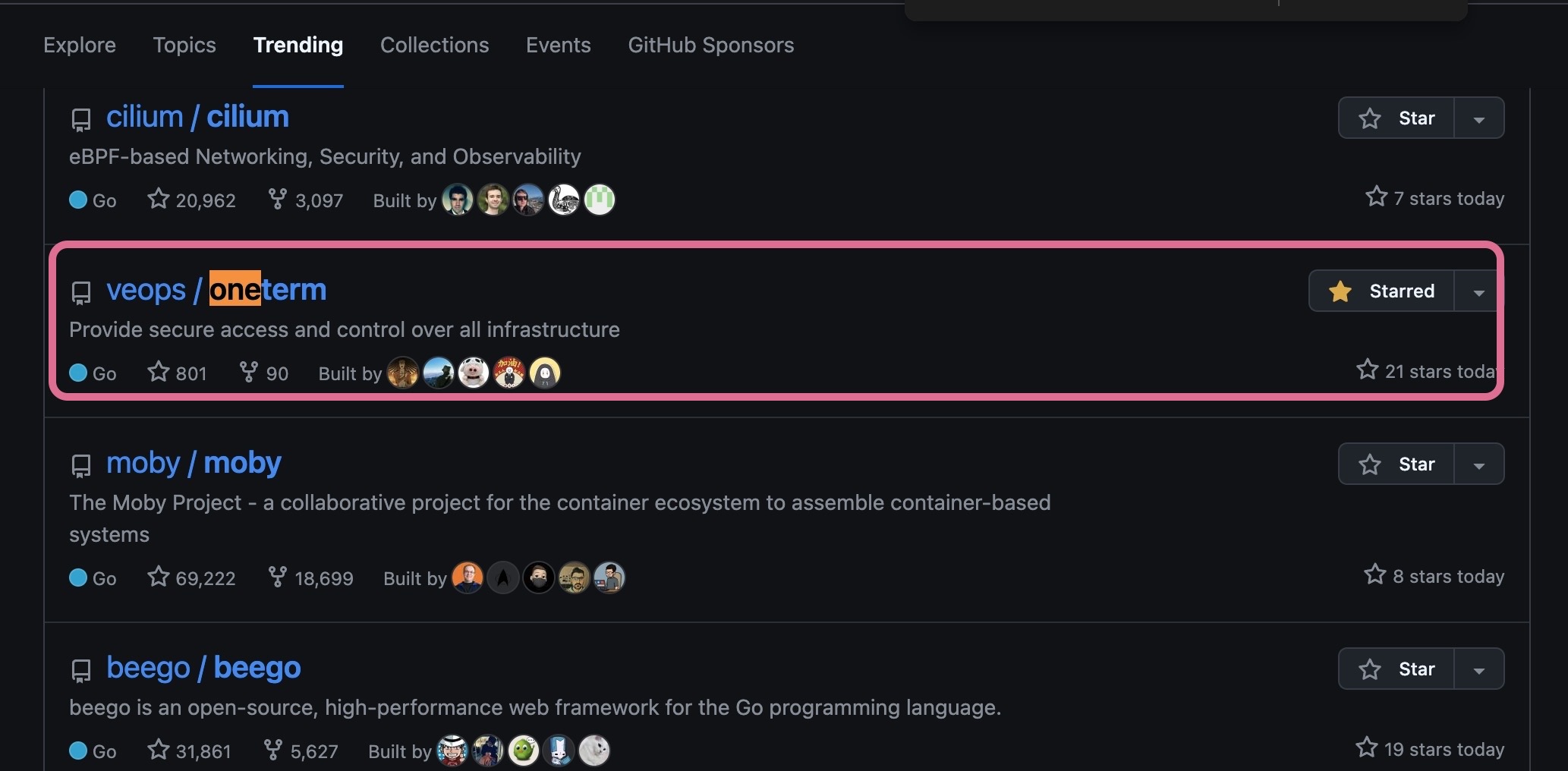This screenshot has height=771, width=1568.
Task: Expand the Starred list dropdown for oneterm
Action: 1478,292
